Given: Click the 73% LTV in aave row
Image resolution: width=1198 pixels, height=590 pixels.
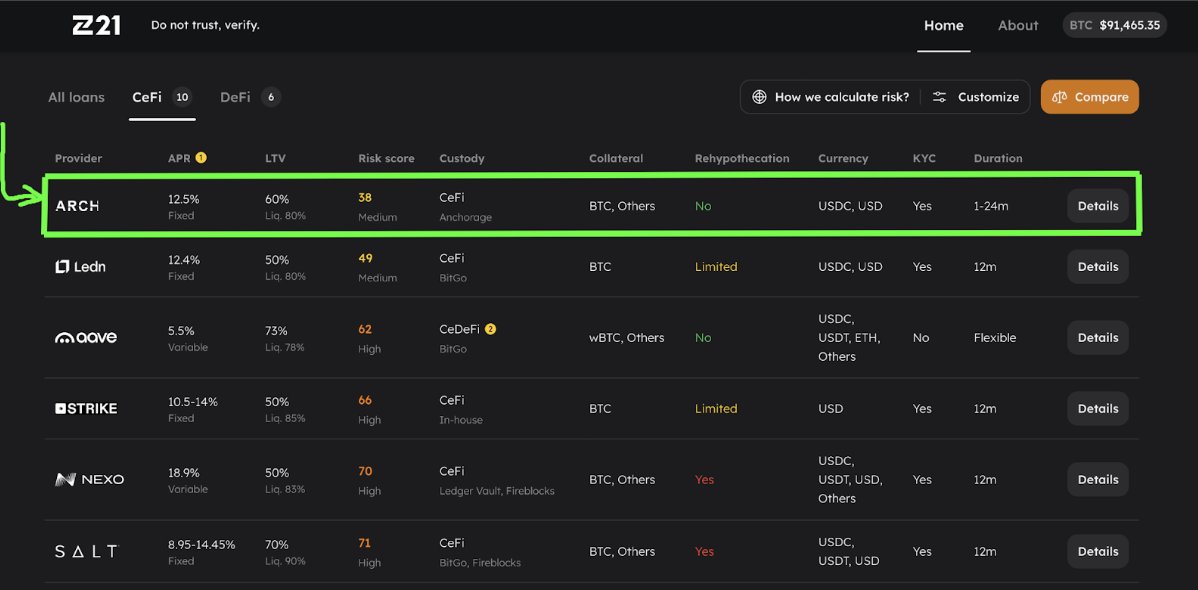Looking at the screenshot, I should (277, 331).
